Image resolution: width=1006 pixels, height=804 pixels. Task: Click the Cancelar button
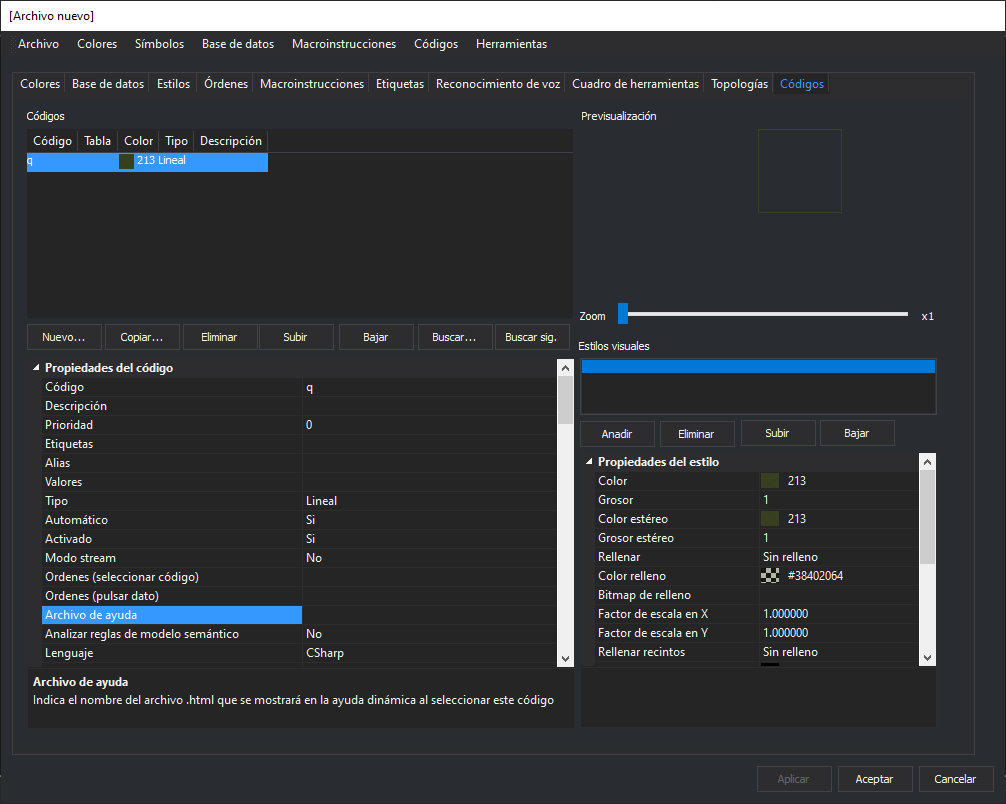955,779
